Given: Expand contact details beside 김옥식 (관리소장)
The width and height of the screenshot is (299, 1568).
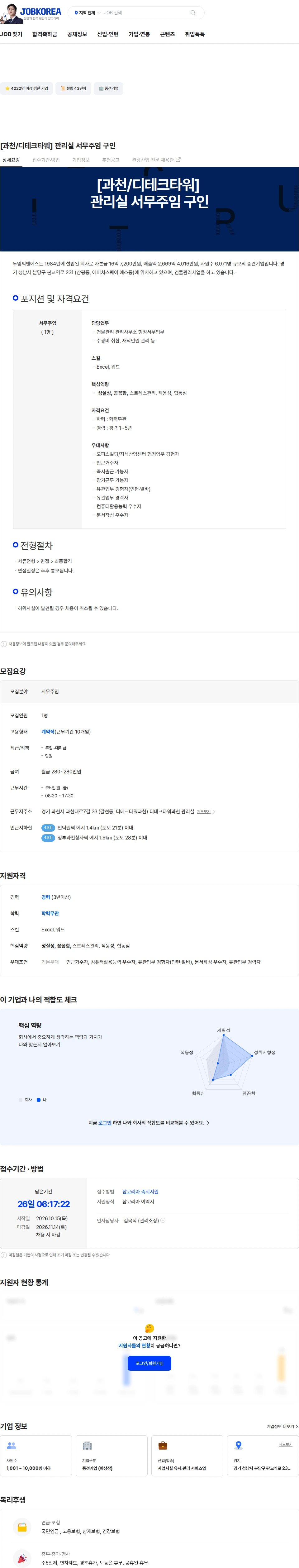Looking at the screenshot, I should pos(163,1220).
